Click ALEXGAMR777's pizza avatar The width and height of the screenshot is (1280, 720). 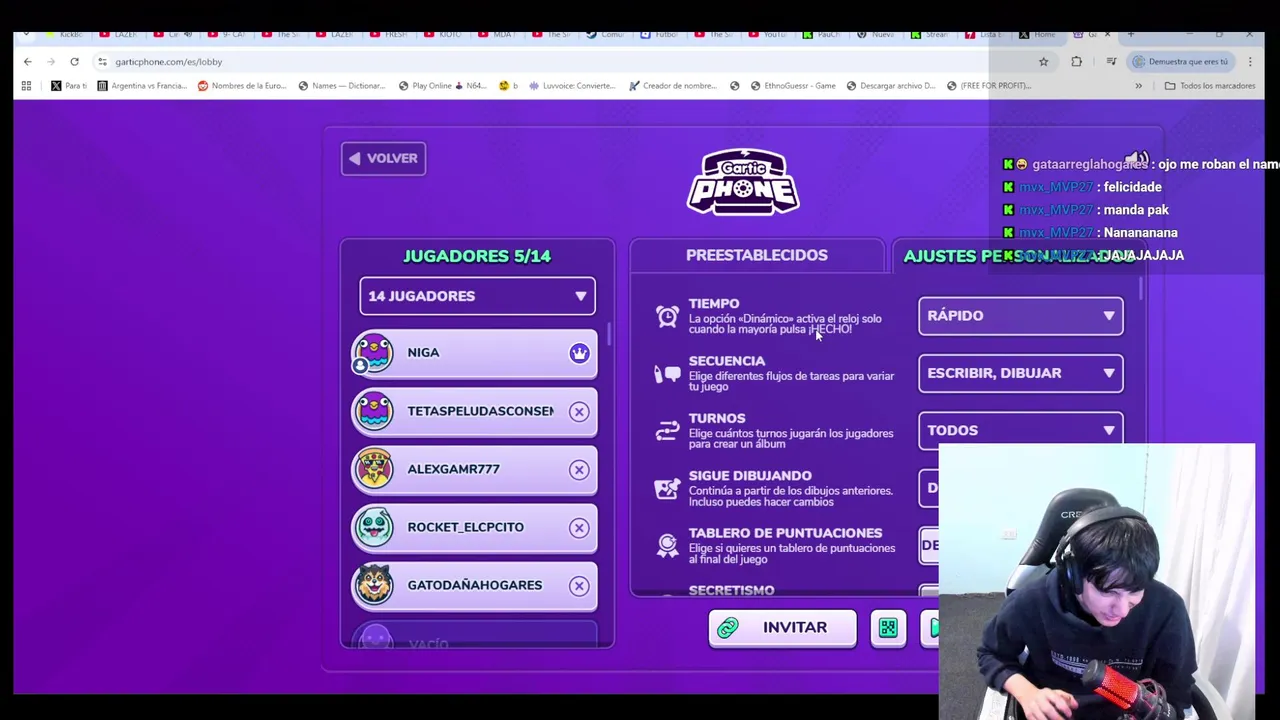click(x=374, y=469)
